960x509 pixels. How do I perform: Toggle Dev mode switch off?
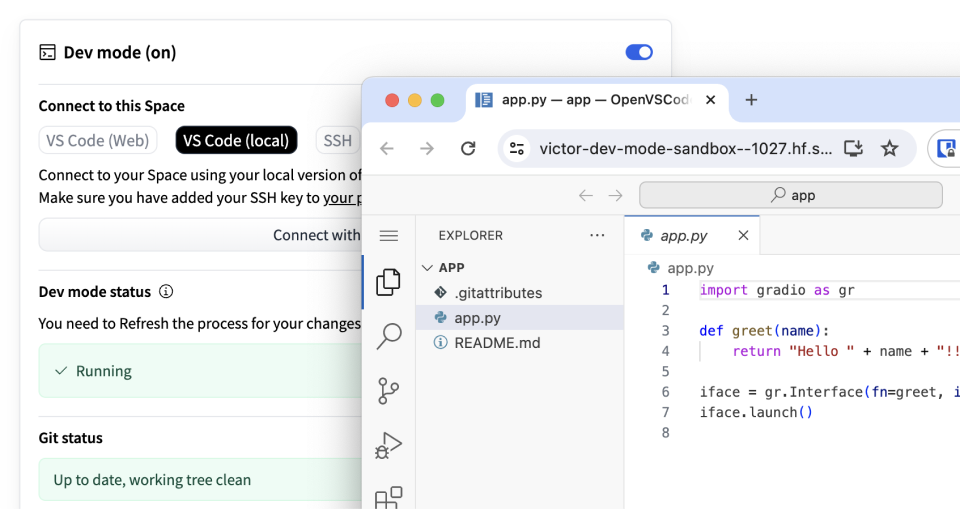pyautogui.click(x=638, y=52)
